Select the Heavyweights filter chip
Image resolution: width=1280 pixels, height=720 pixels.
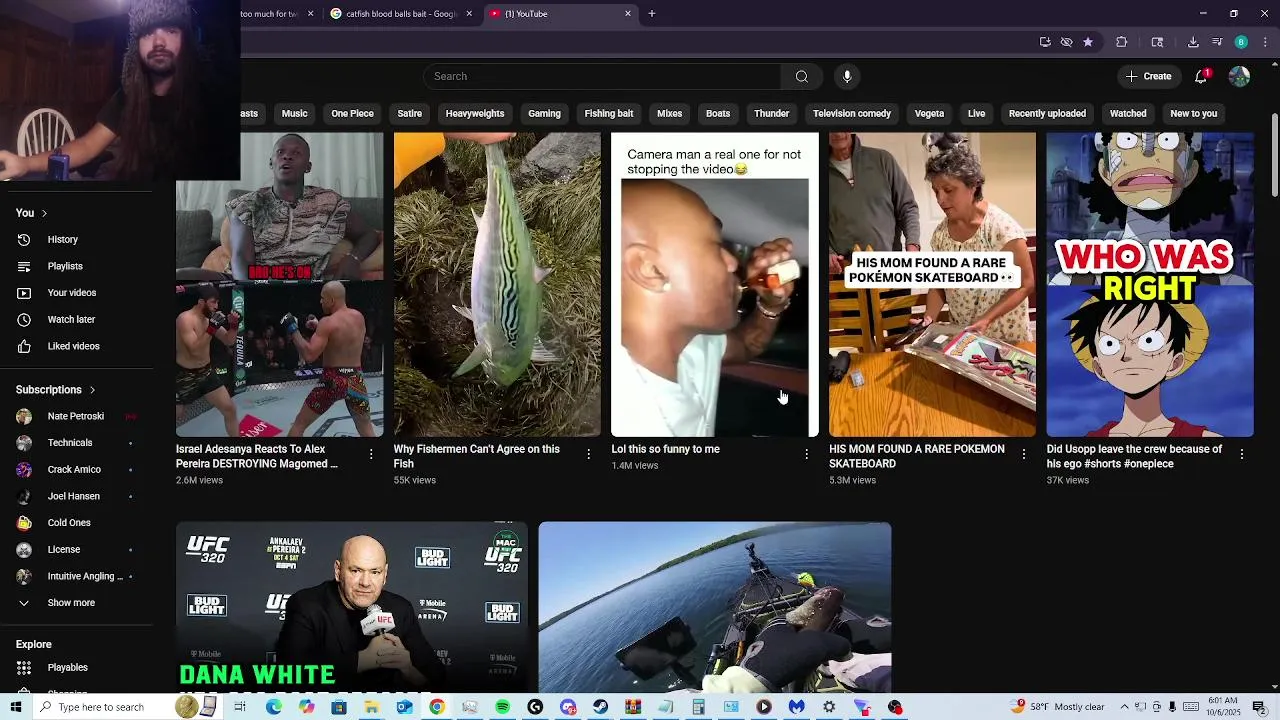point(475,113)
